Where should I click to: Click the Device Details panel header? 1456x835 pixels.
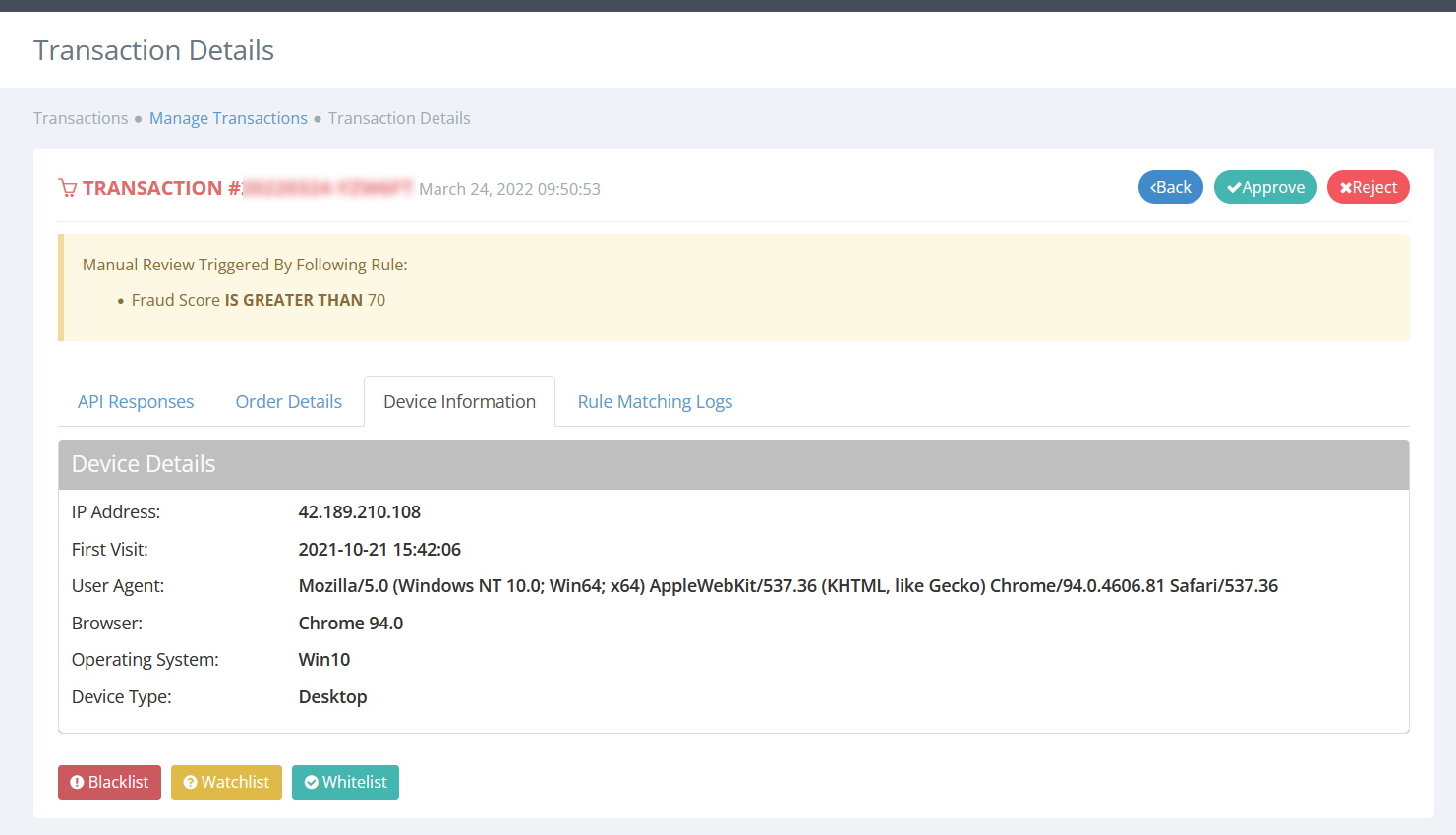(143, 463)
